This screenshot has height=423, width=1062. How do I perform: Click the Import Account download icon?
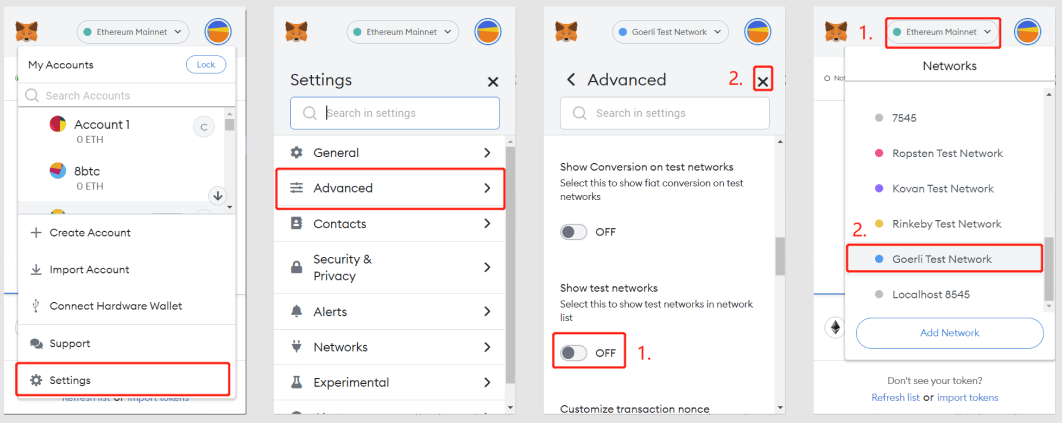37,269
